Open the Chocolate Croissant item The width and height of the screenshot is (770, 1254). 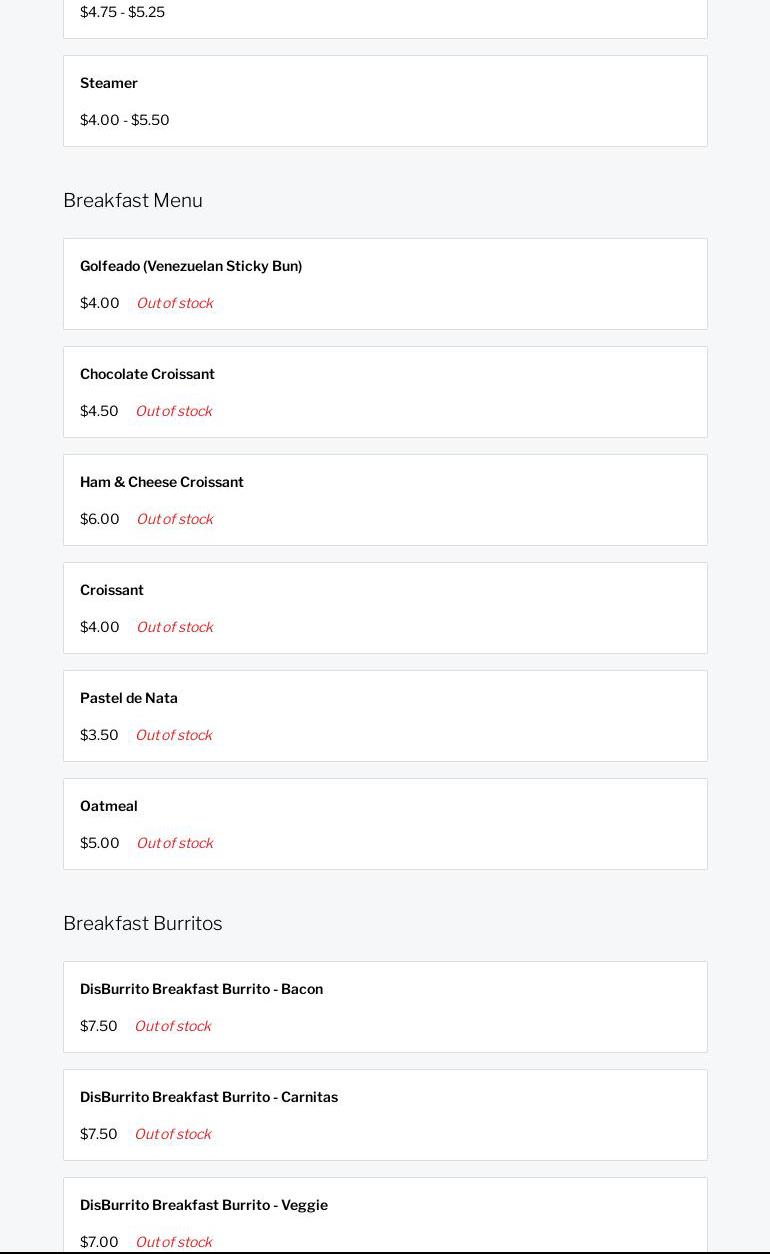147,374
